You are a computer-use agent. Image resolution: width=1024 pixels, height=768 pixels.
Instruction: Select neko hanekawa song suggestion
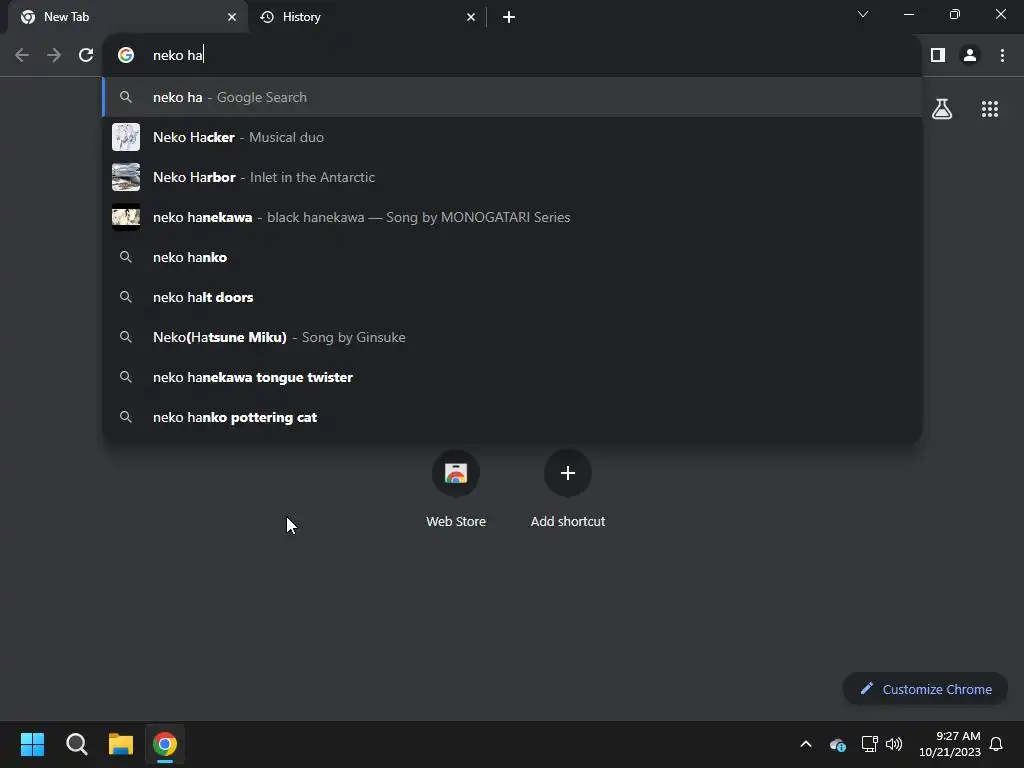(512, 217)
